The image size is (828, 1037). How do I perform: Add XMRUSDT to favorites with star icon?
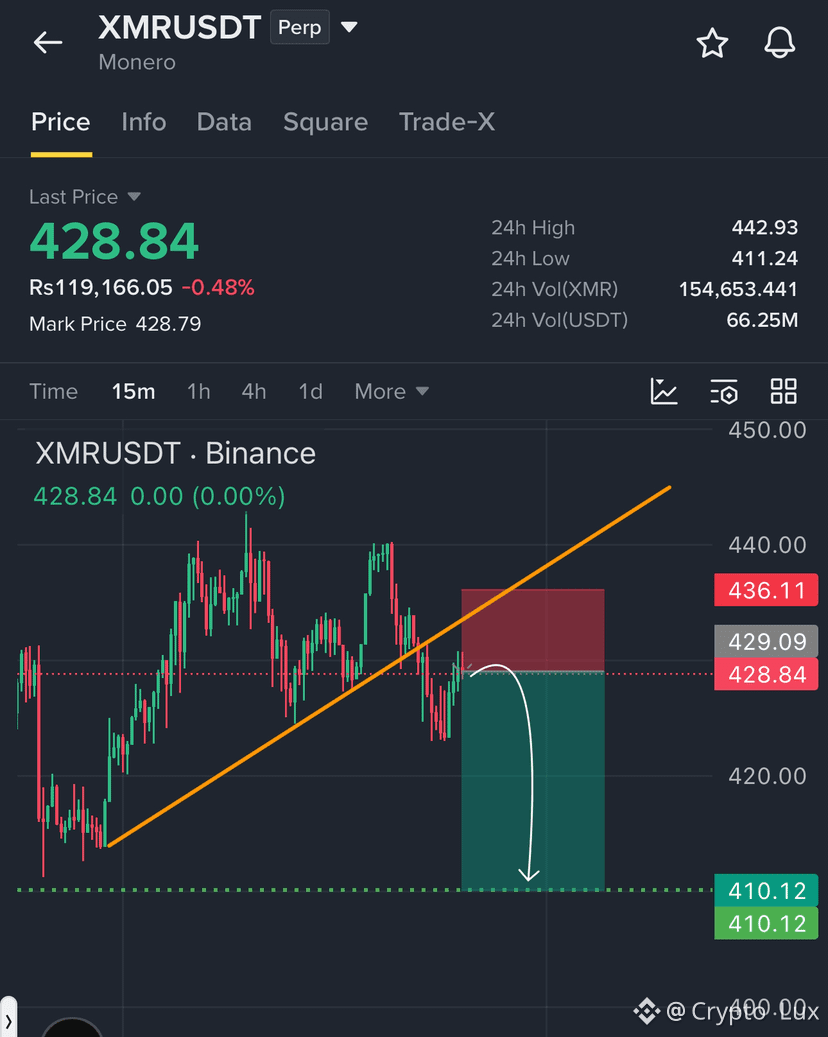click(712, 43)
